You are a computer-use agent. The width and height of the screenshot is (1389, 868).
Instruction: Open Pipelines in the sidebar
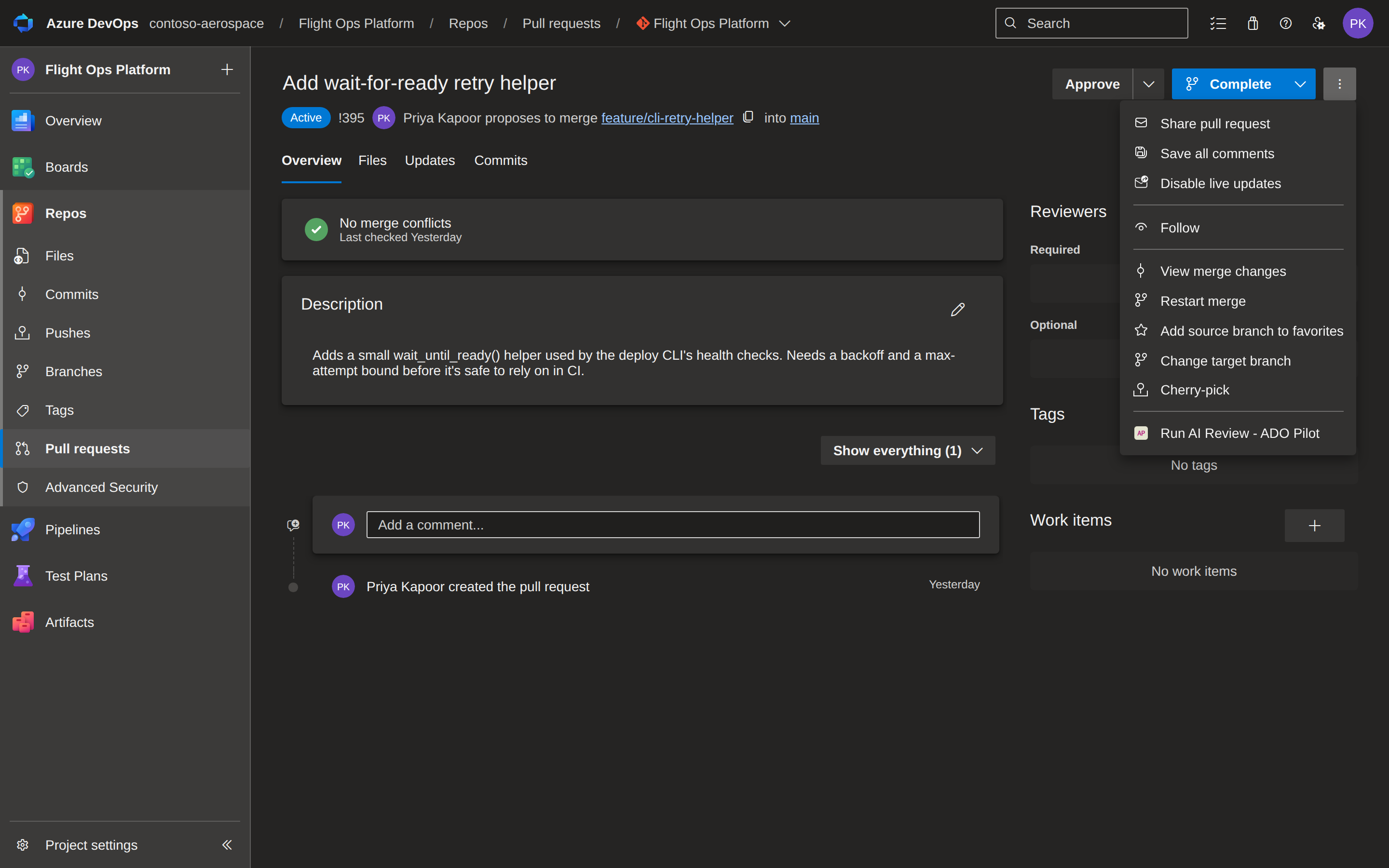[x=125, y=529]
